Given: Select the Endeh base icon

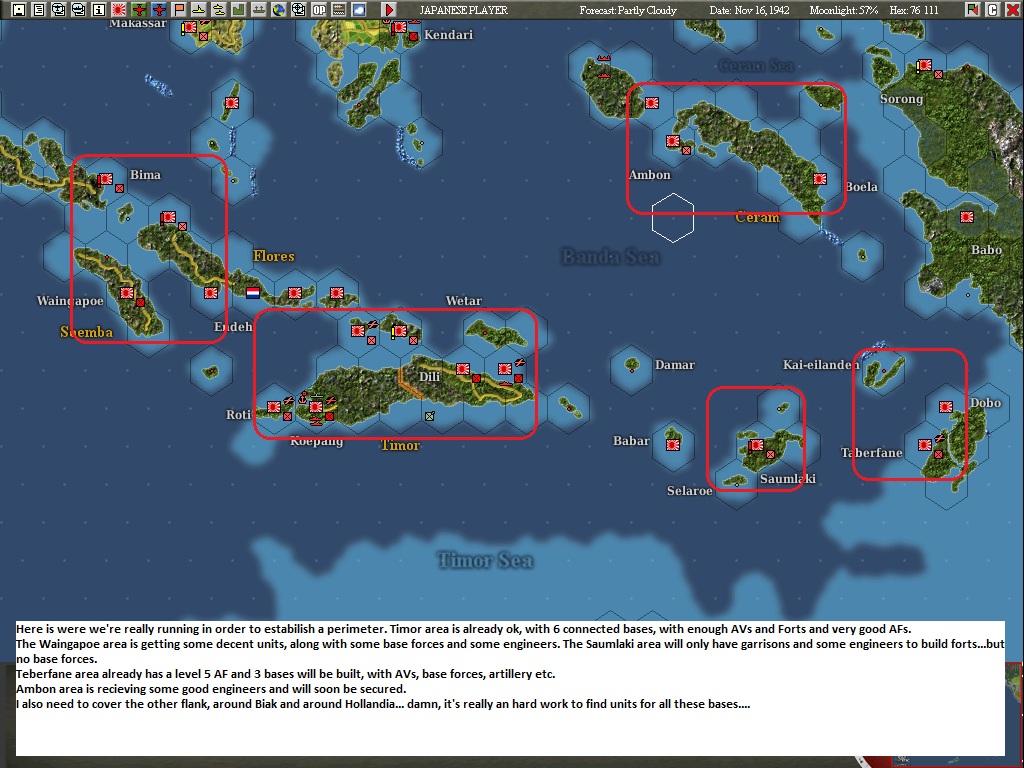Looking at the screenshot, I should coord(211,293).
